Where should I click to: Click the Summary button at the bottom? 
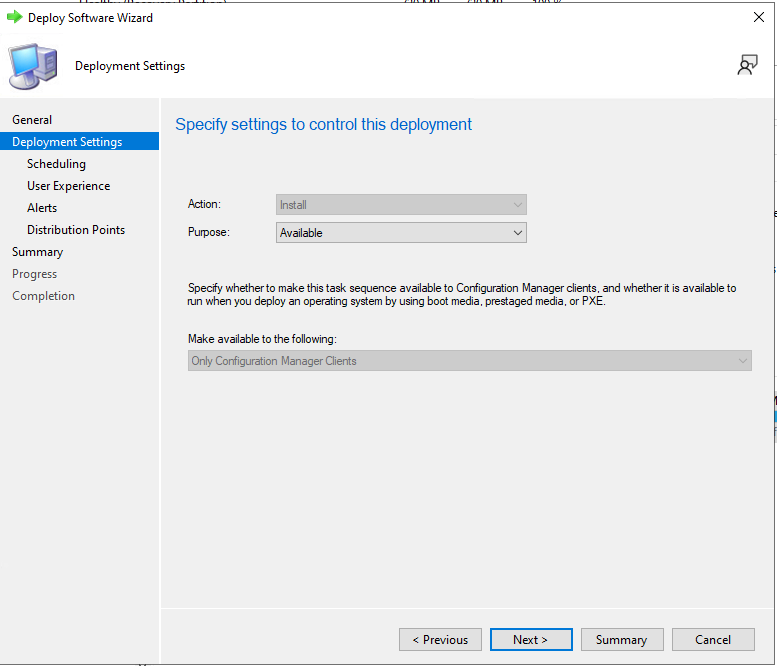pos(621,640)
